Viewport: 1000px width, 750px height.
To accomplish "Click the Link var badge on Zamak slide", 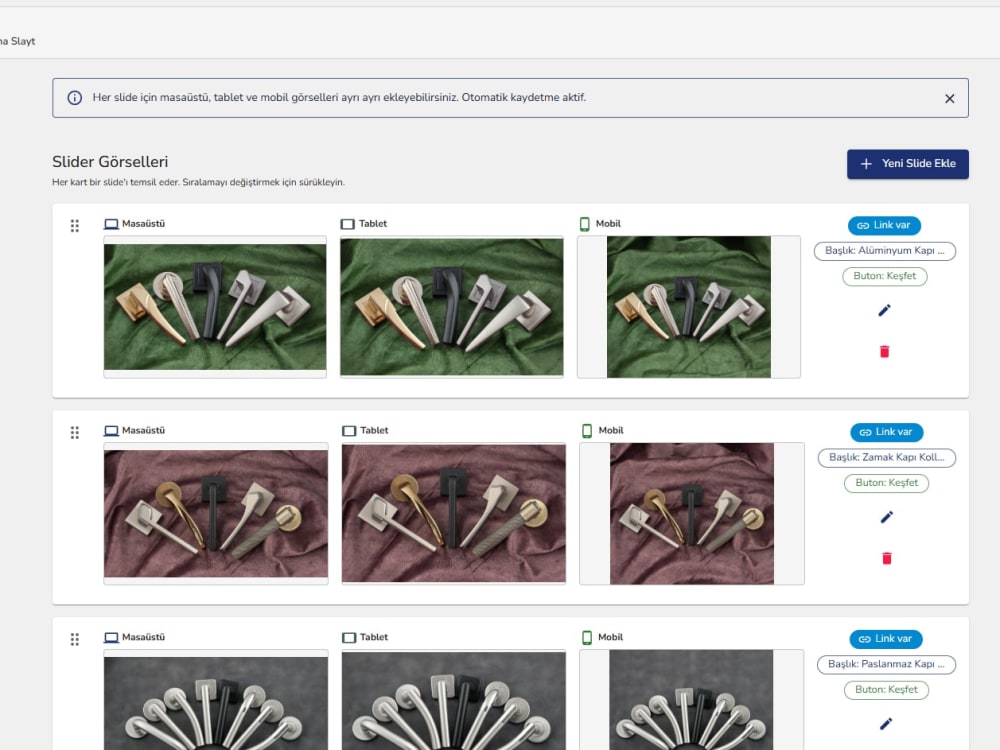I will click(x=886, y=432).
